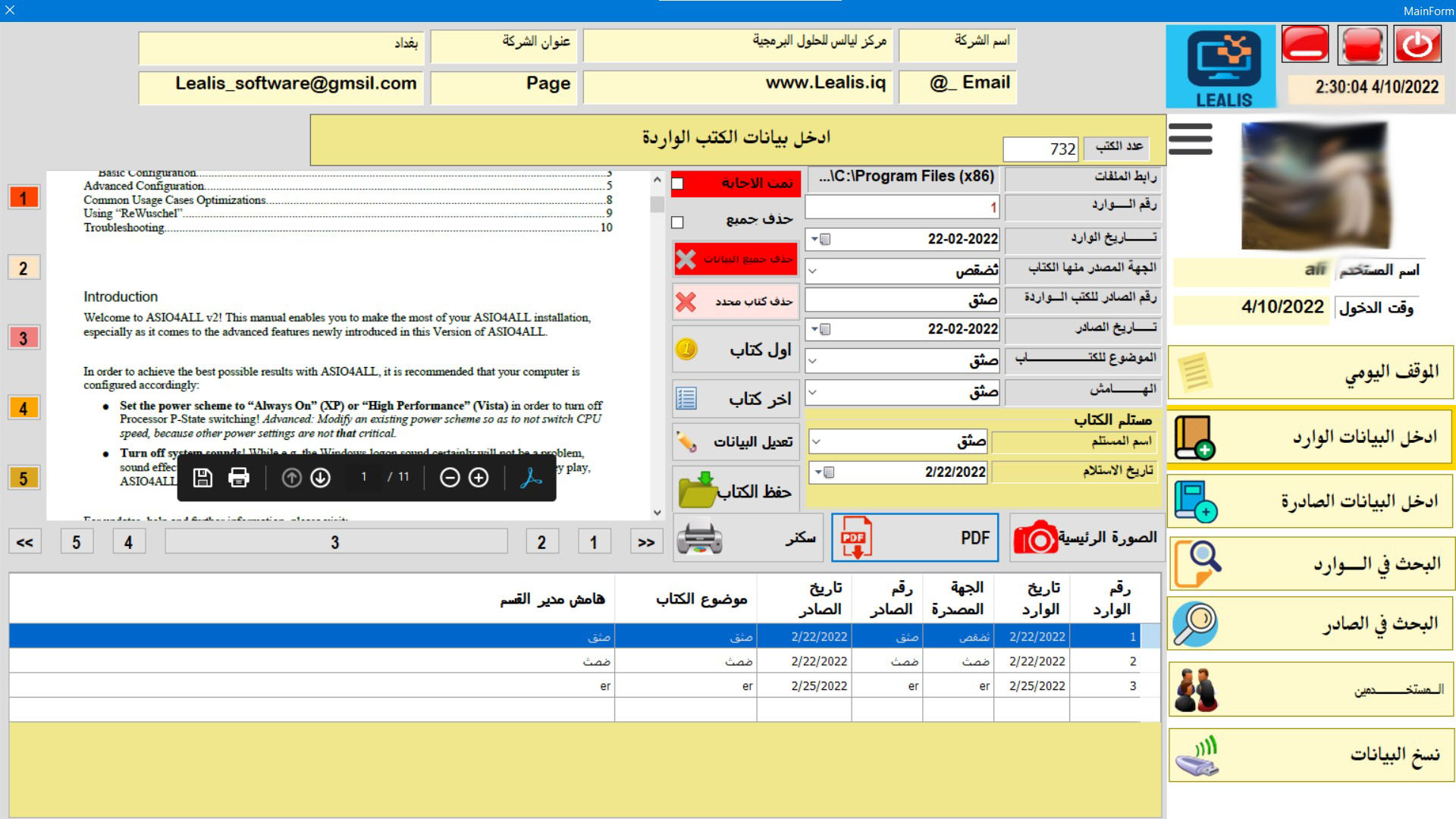The height and width of the screenshot is (819, 1456).
Task: Click the موضوع الكتاب column header
Action: point(686,598)
